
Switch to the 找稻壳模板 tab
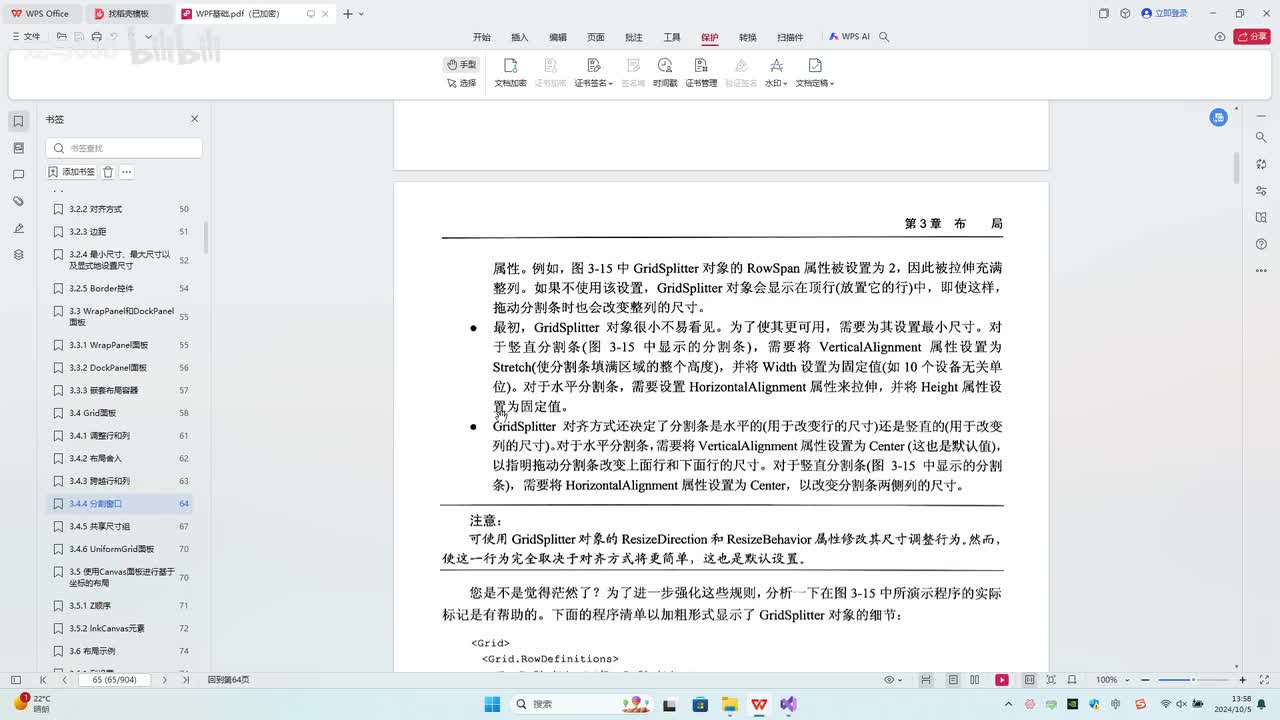click(x=128, y=13)
